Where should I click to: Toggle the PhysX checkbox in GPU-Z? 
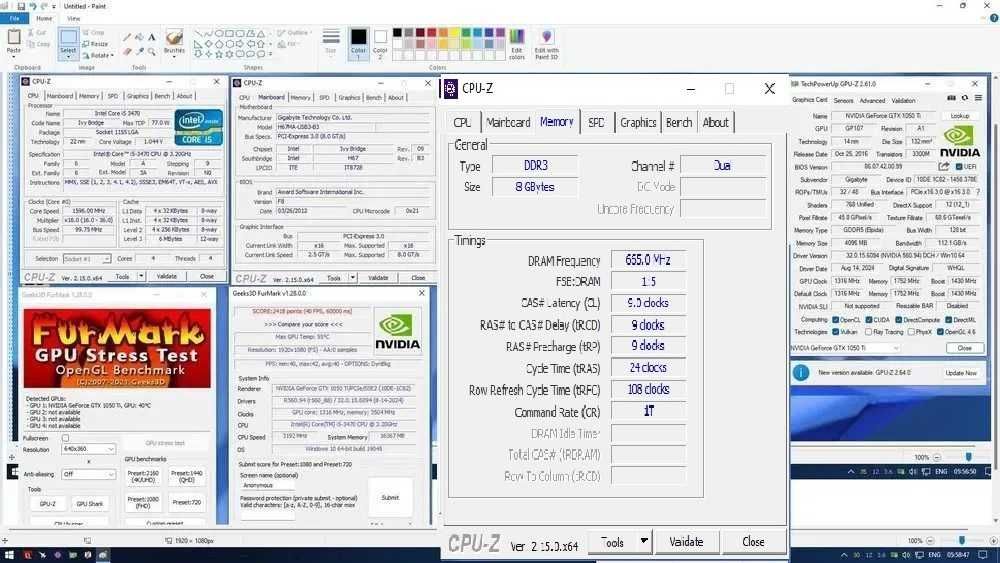[x=911, y=332]
